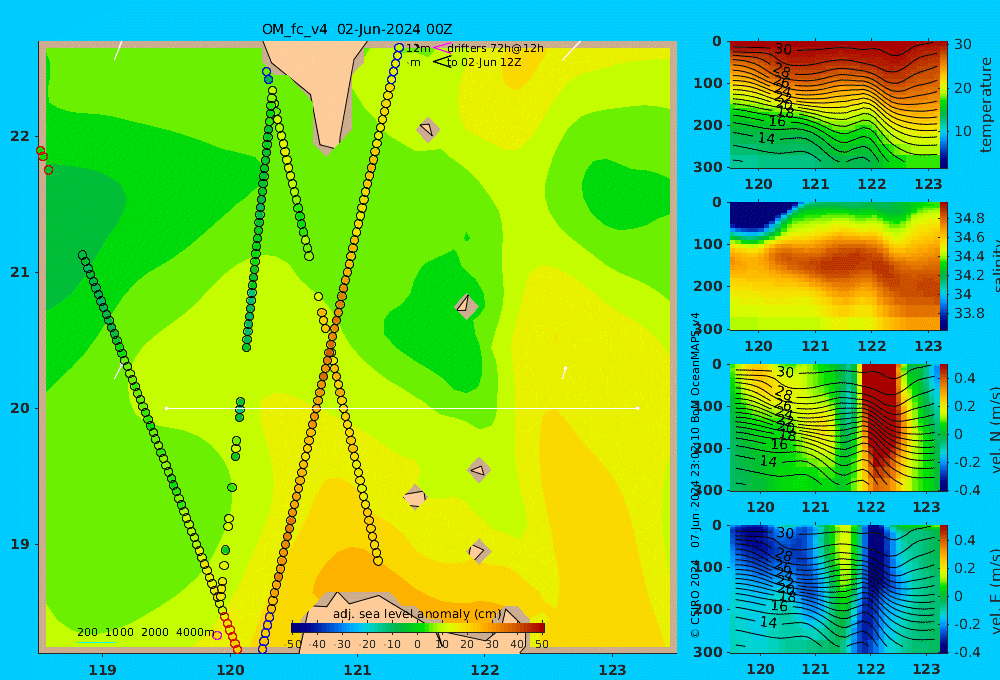The height and width of the screenshot is (680, 1000).
Task: Click the vel. E color bar
Action: point(944,589)
